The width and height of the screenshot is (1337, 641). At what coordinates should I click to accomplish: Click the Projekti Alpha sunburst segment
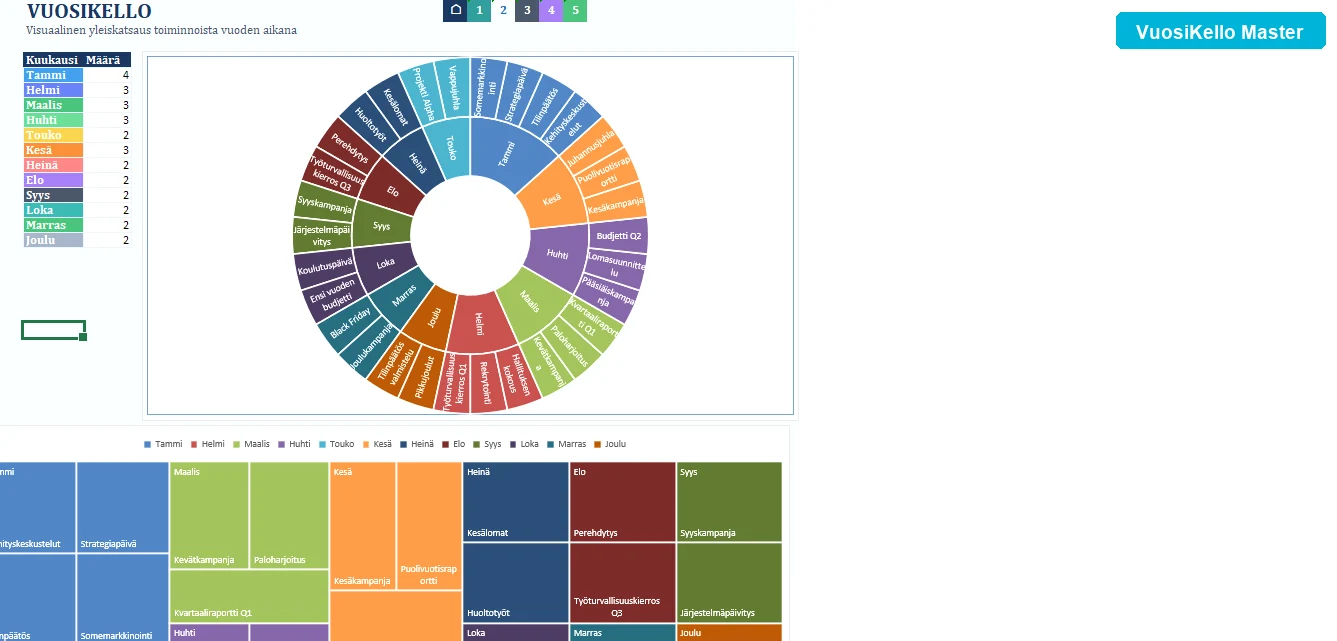coord(421,96)
